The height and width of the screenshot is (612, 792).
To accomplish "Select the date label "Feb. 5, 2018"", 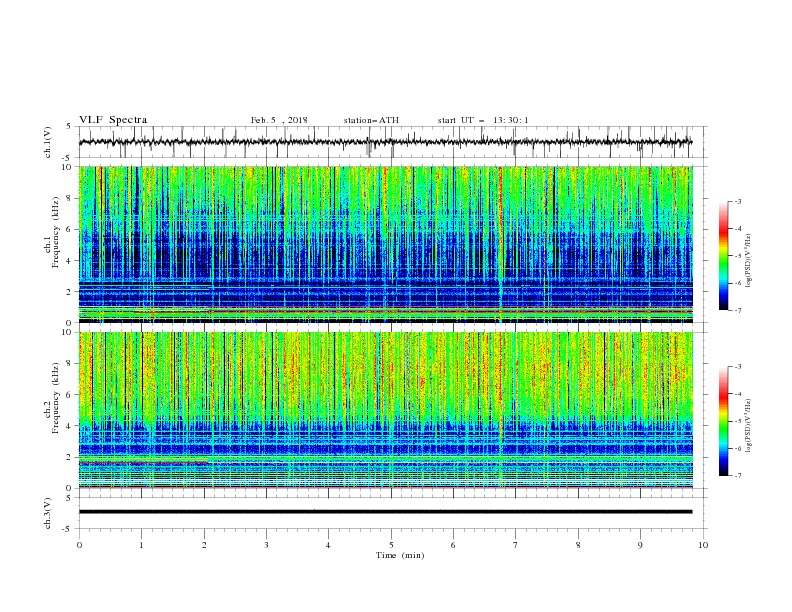I will (279, 120).
